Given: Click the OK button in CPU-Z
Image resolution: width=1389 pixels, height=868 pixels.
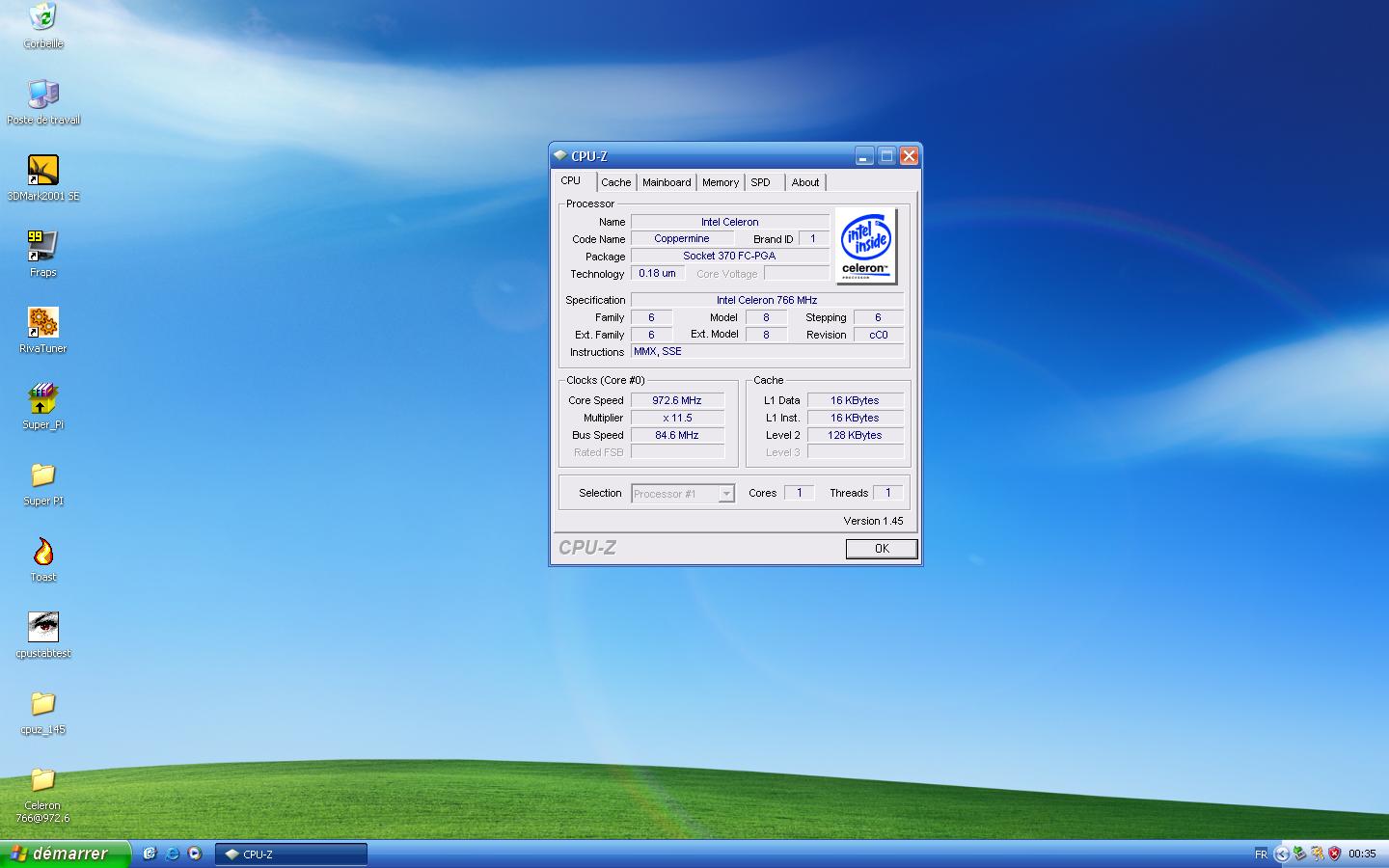Looking at the screenshot, I should click(882, 548).
